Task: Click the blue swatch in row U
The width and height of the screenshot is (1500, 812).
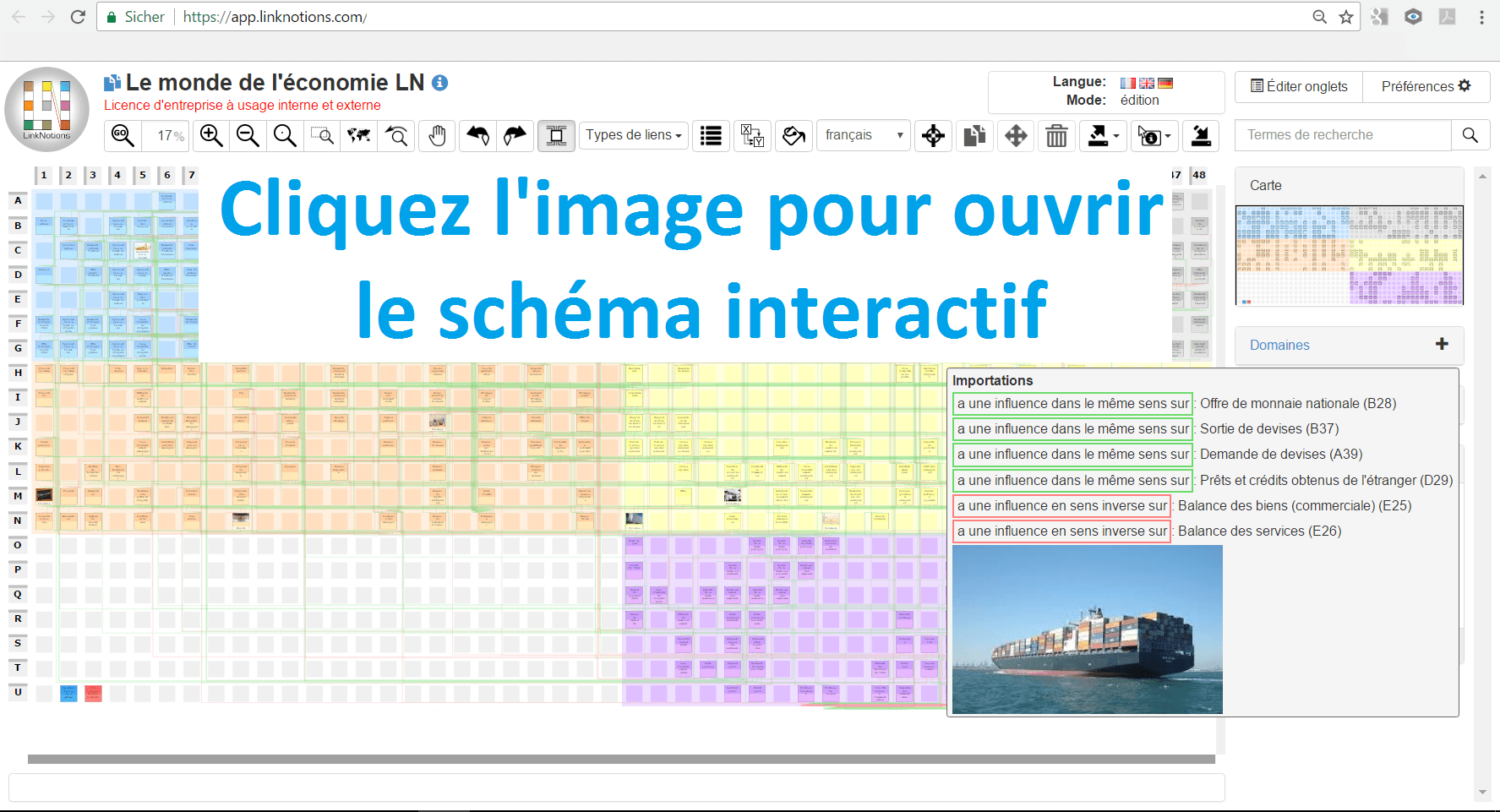Action: point(68,694)
